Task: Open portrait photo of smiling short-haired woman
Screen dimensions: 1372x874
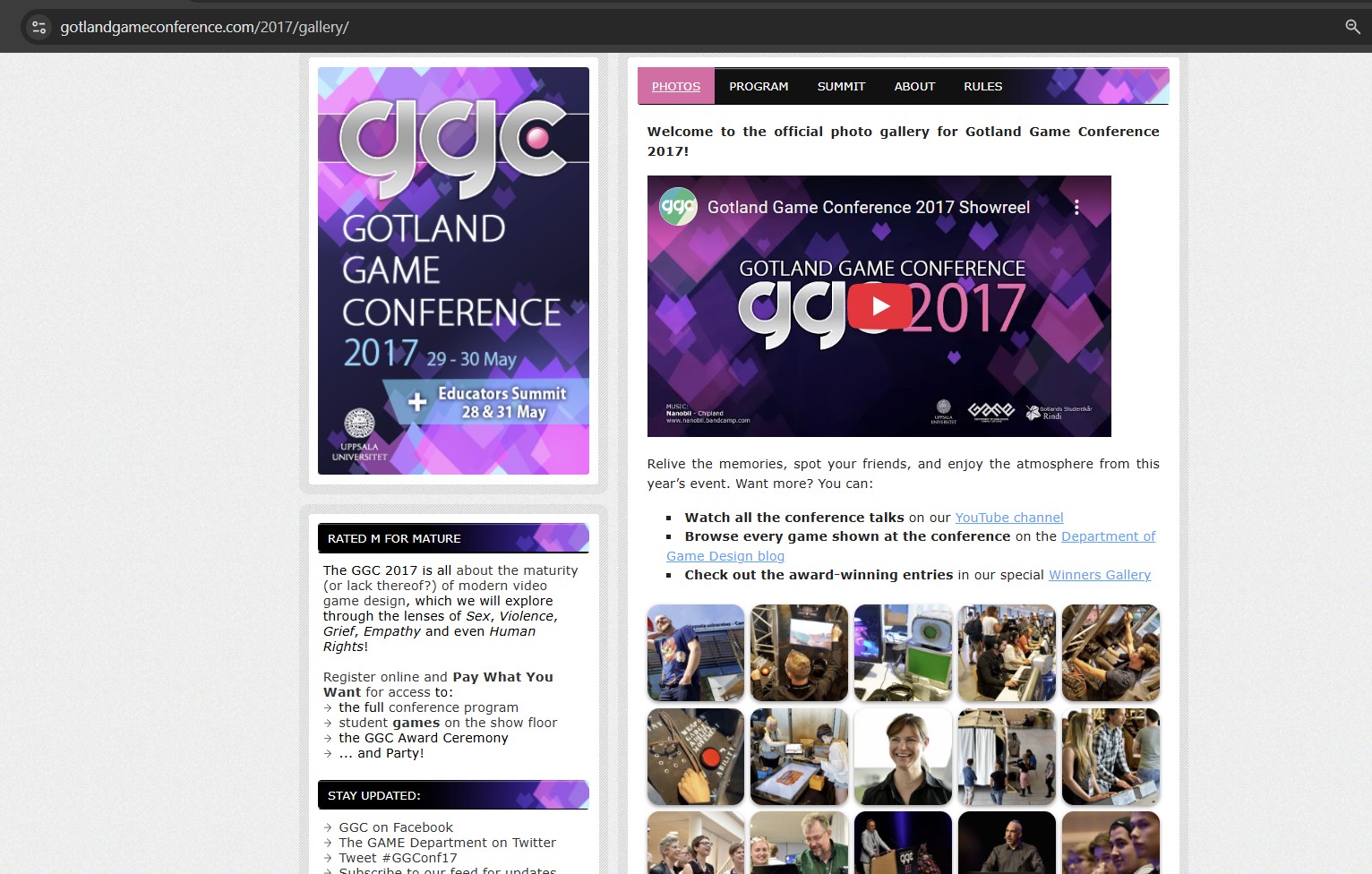Action: 903,757
